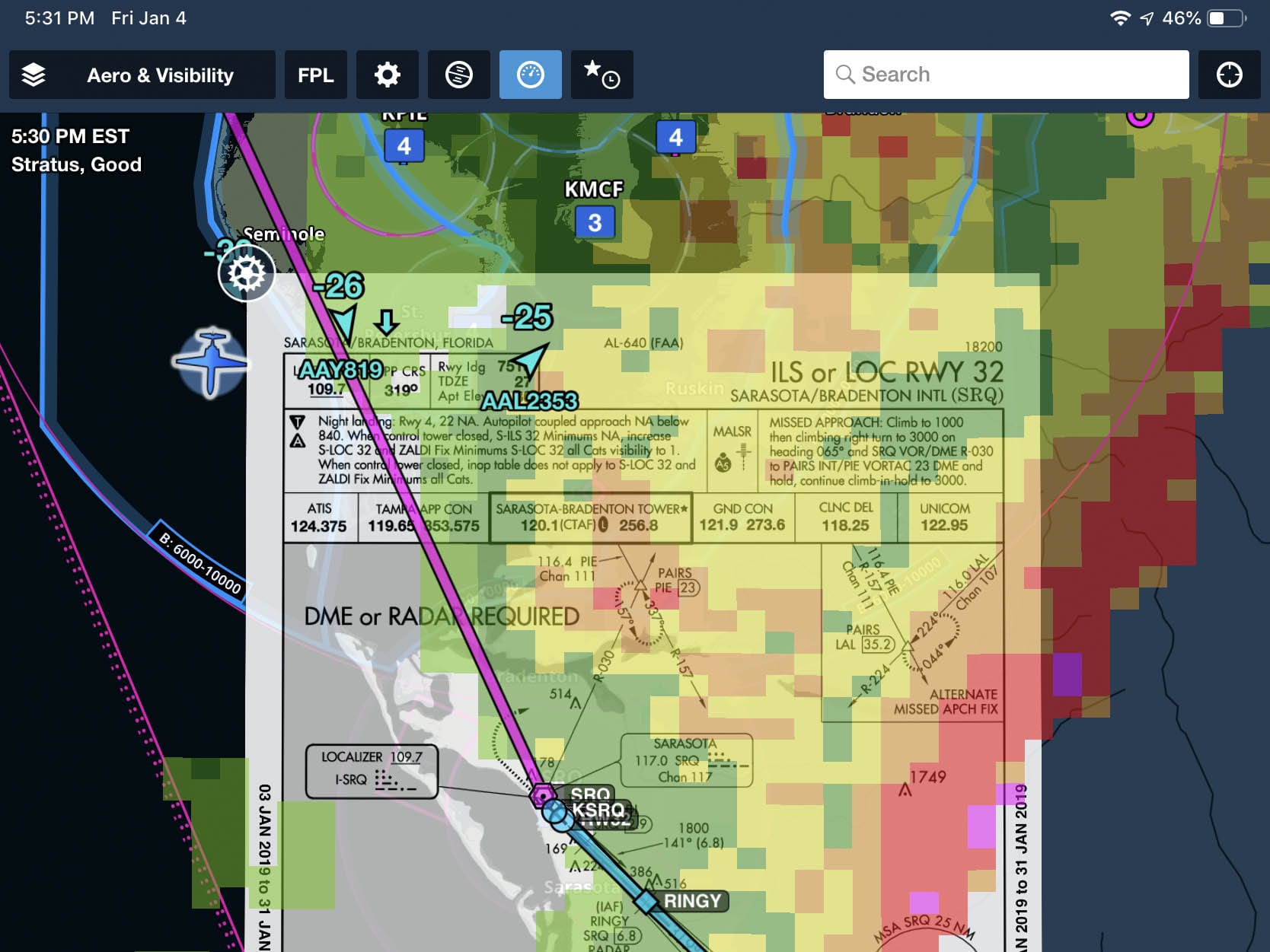The height and width of the screenshot is (952, 1270).
Task: Tap SARASOTA 117.0 SRQ VOR box
Action: 686,760
